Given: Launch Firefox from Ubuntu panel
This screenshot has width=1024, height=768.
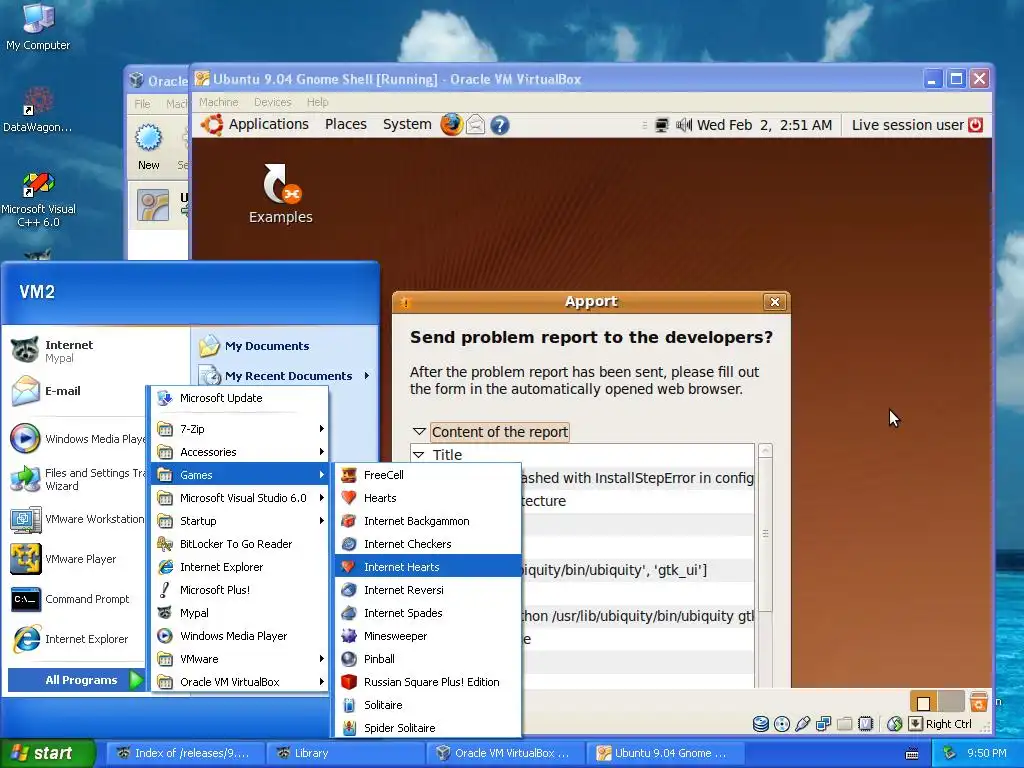Looking at the screenshot, I should tap(451, 124).
